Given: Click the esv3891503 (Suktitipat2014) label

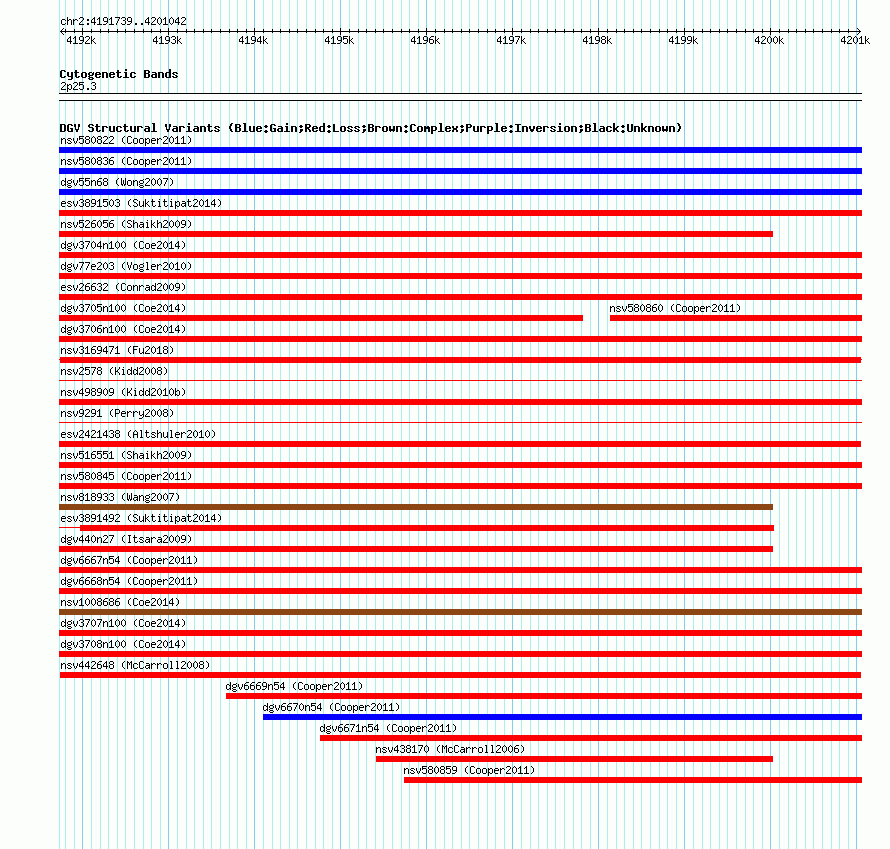Looking at the screenshot, I should (141, 203).
